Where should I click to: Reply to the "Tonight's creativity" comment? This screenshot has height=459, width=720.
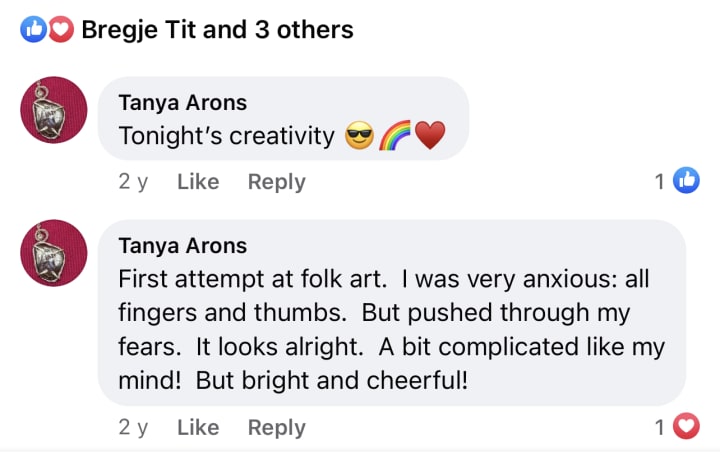click(x=276, y=182)
